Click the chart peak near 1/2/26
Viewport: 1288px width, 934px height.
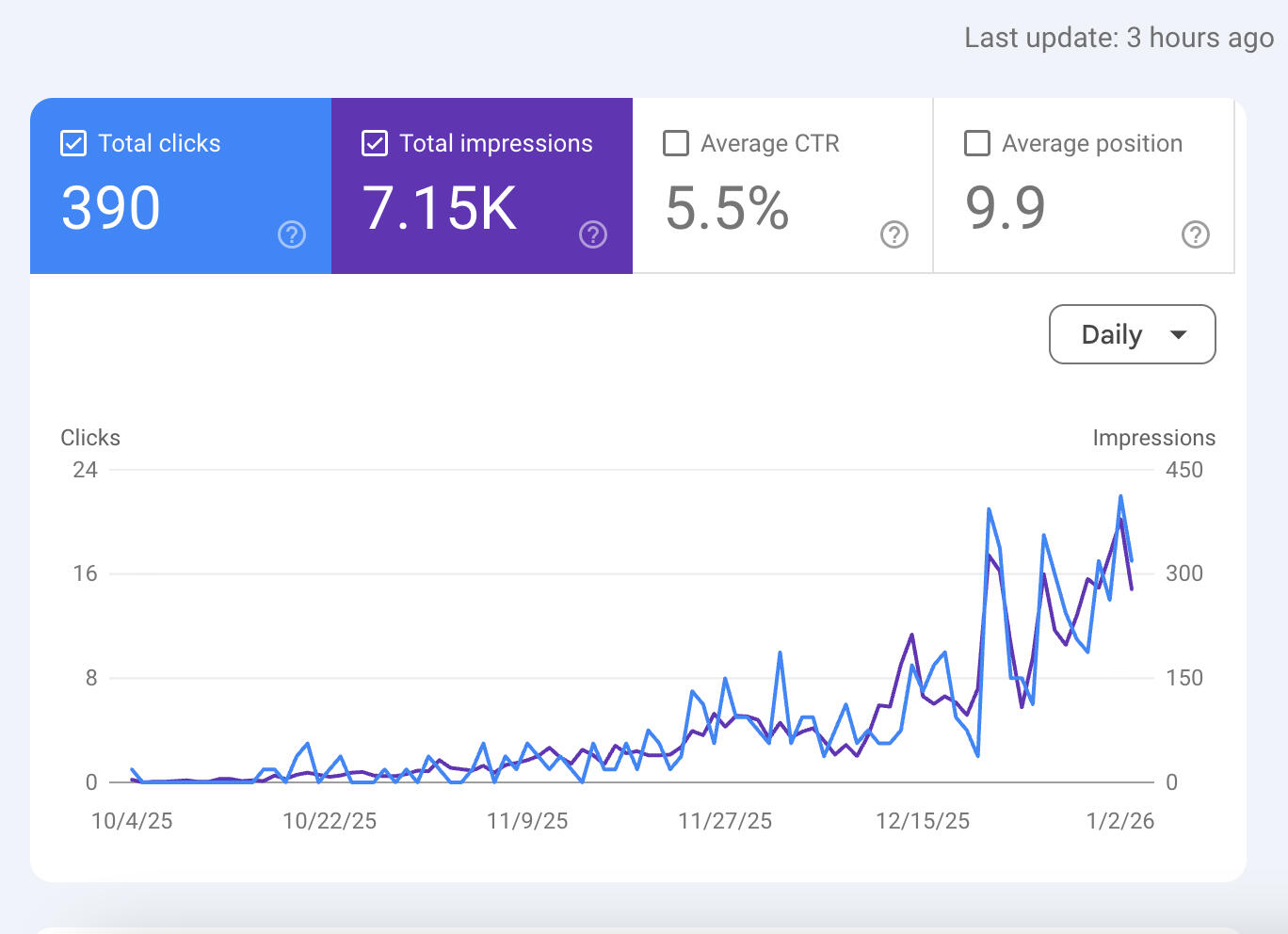coord(1119,497)
